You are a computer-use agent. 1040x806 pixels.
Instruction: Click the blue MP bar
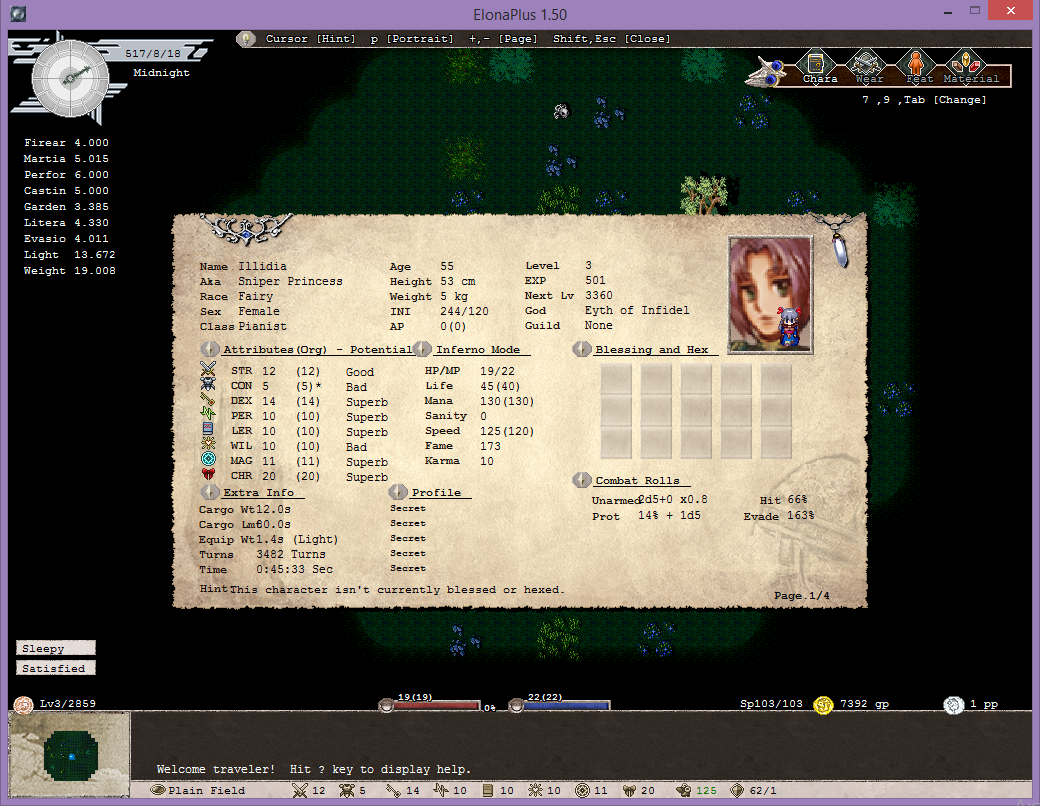566,706
